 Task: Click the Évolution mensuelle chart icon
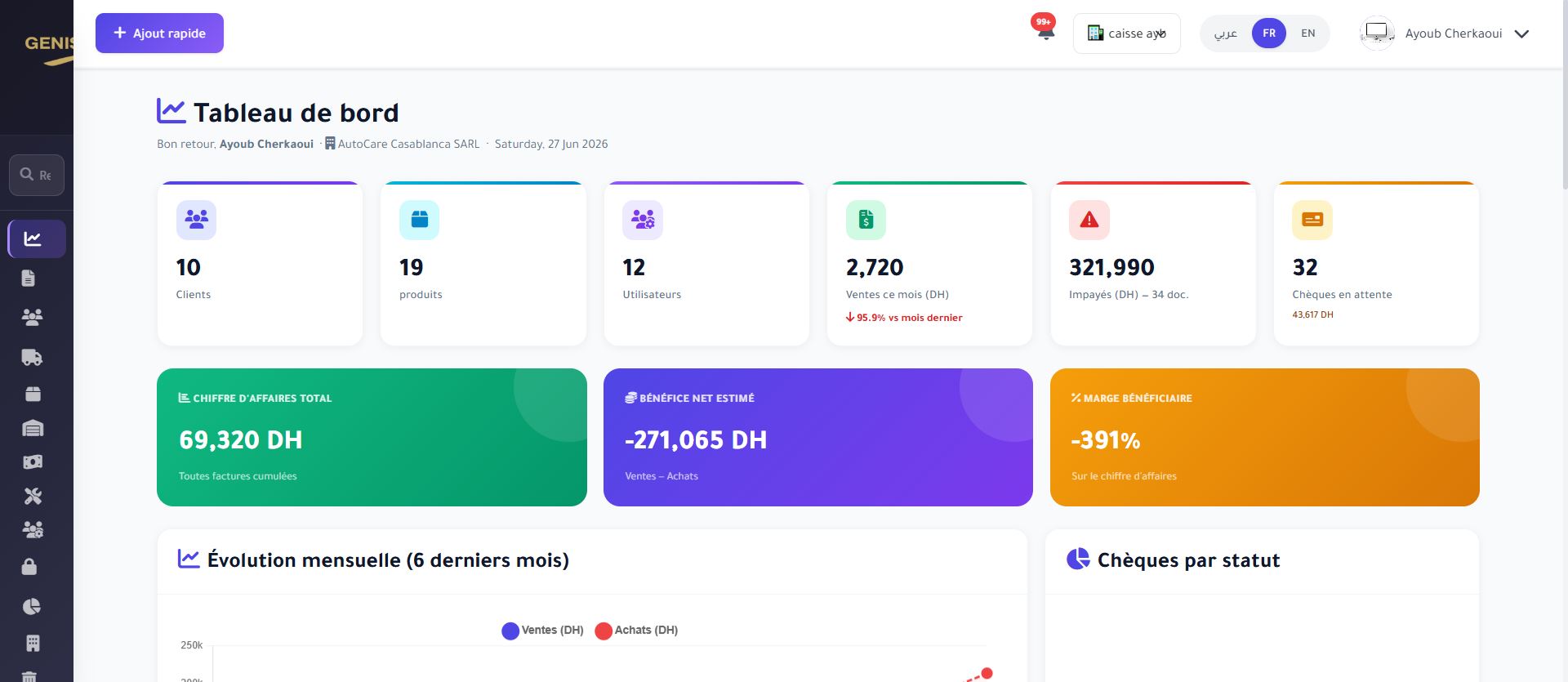[189, 559]
